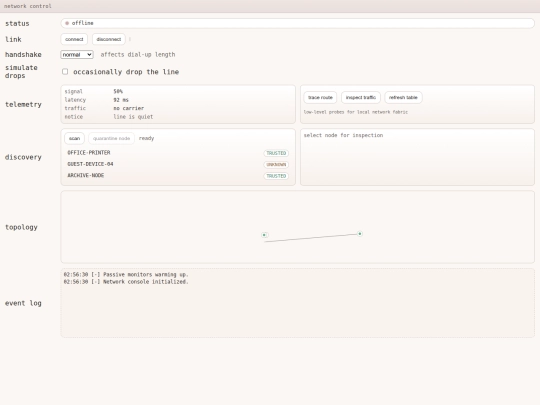Screen dimensions: 540x405
Task: Click the 'Network console initialized' log entry
Action: tap(126, 282)
